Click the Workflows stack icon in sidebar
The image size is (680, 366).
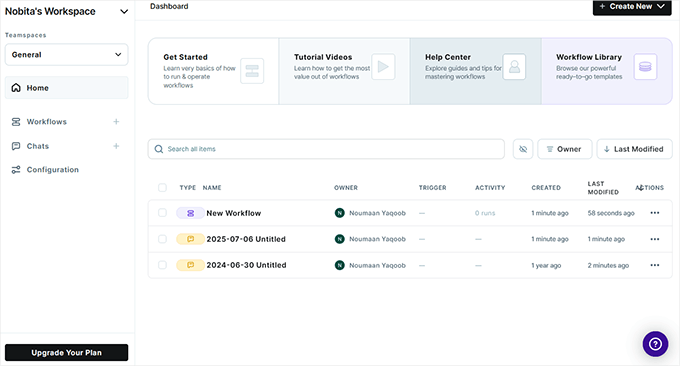pos(16,122)
